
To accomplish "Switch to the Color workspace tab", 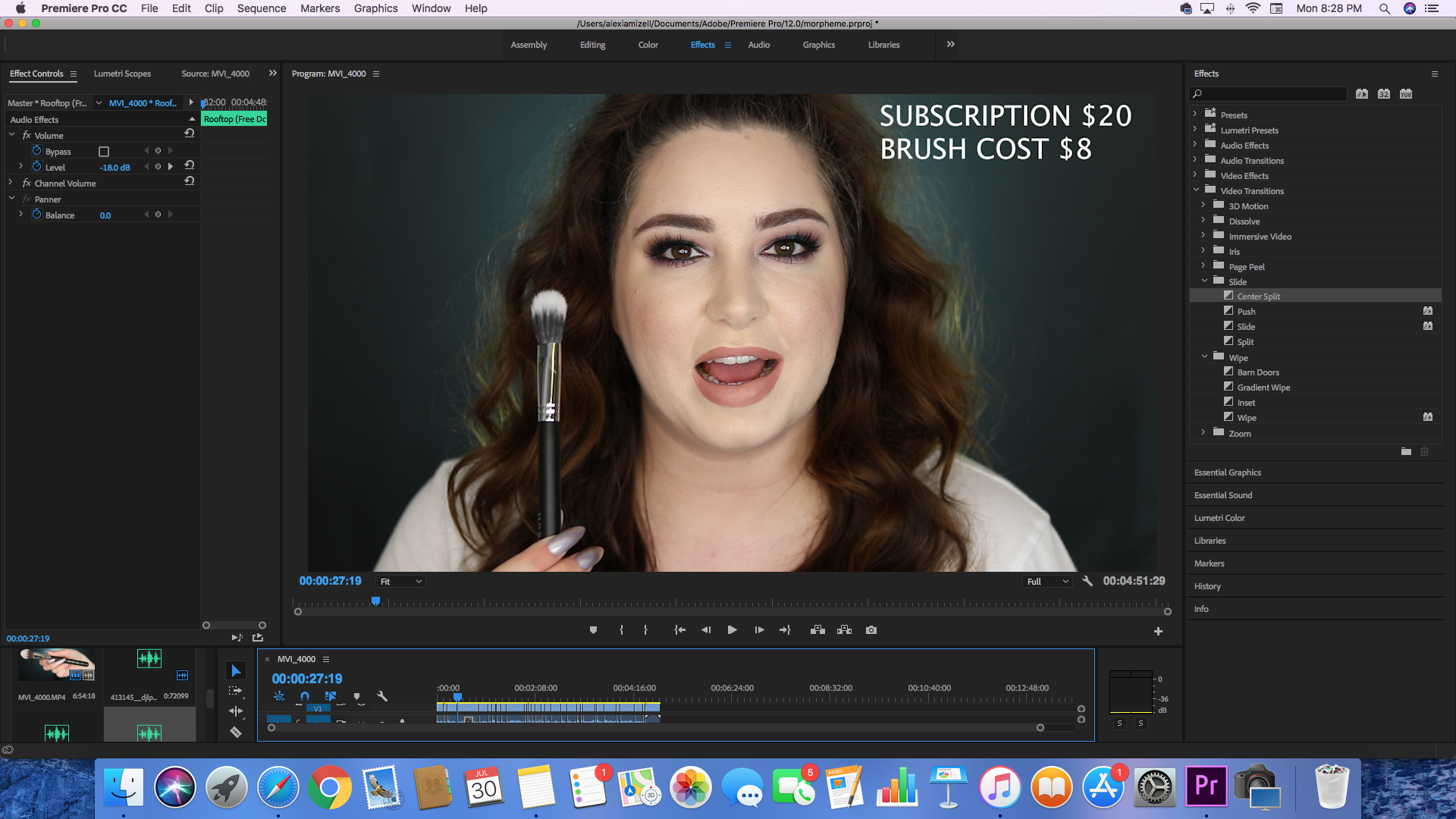I will tap(648, 45).
